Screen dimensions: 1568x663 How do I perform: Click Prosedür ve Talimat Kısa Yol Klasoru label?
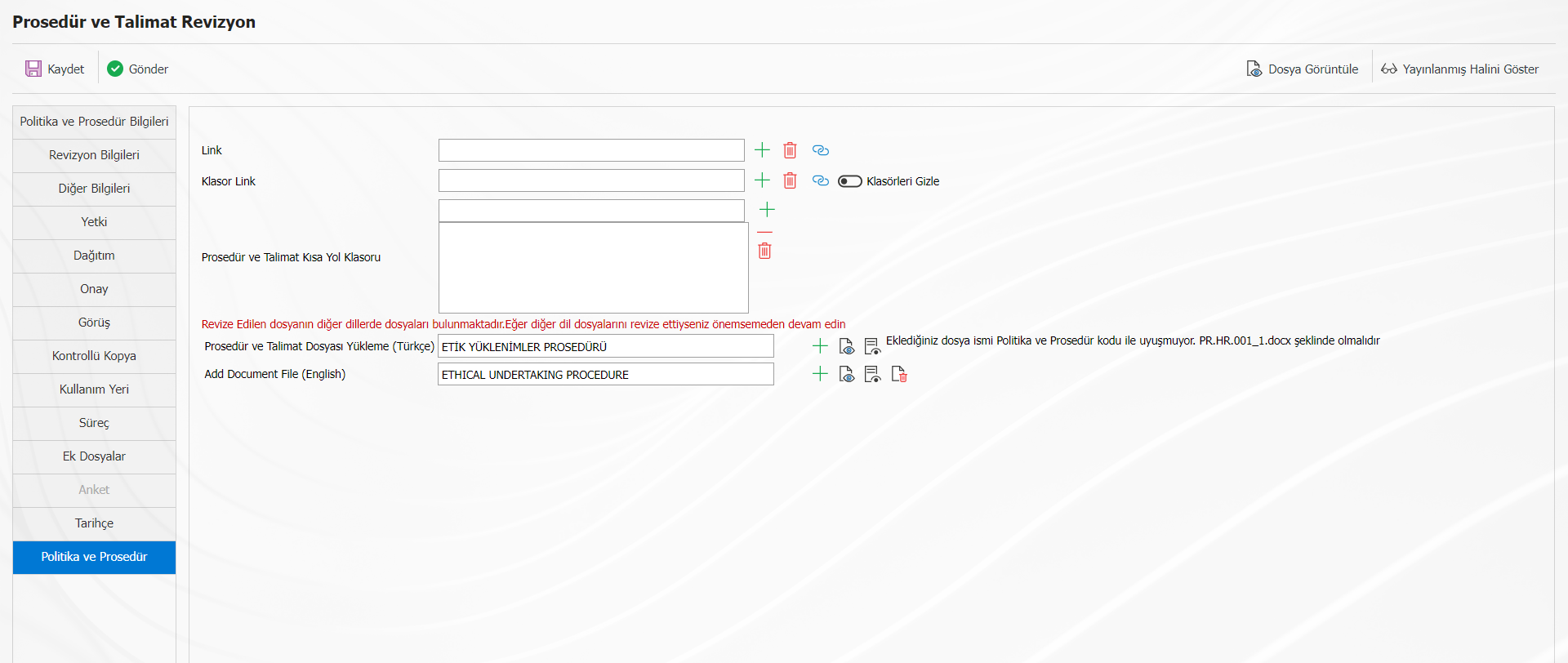coord(291,257)
